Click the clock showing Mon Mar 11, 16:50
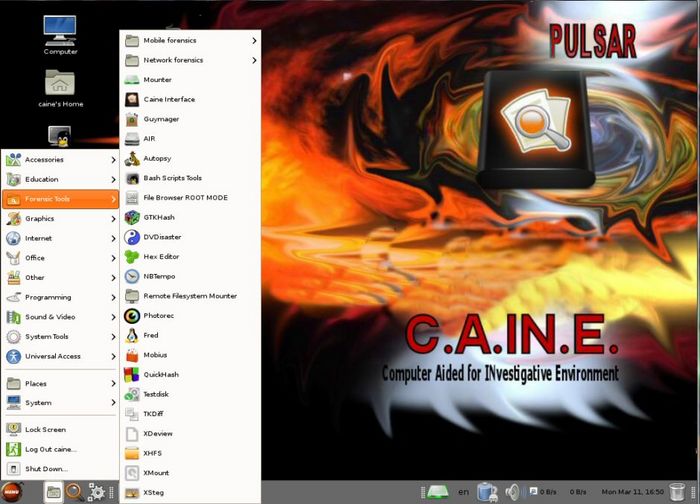Screen dimensions: 700x504 pos(633,492)
